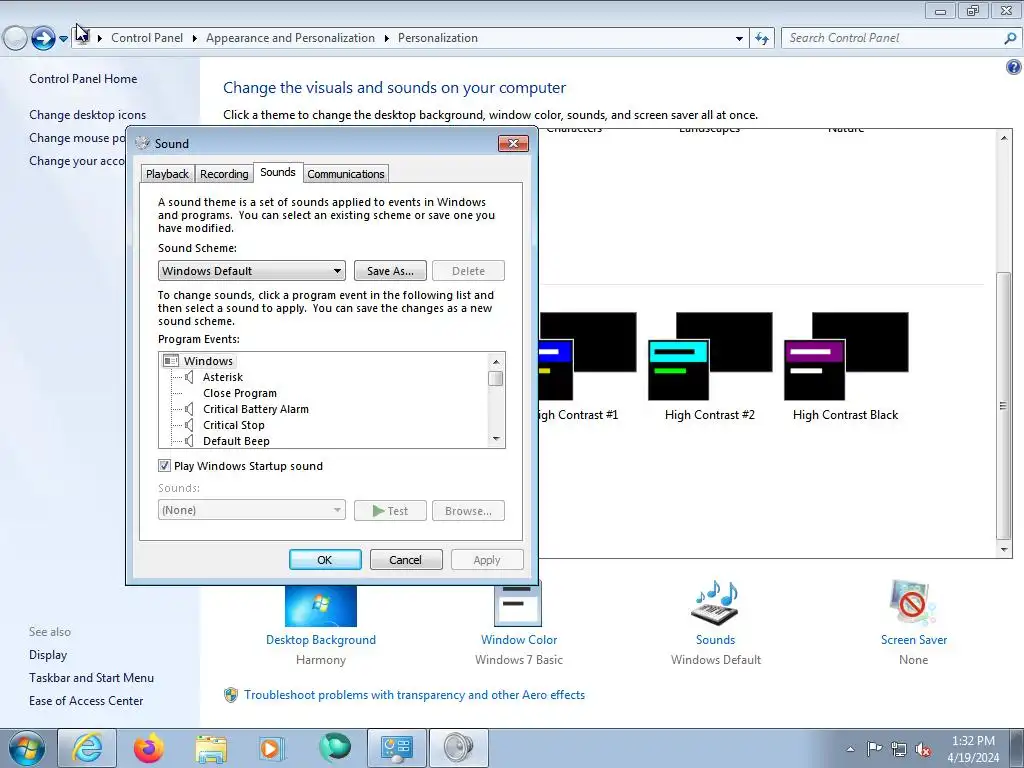The image size is (1024, 768).
Task: Click the Search Control Panel field
Action: click(x=895, y=38)
